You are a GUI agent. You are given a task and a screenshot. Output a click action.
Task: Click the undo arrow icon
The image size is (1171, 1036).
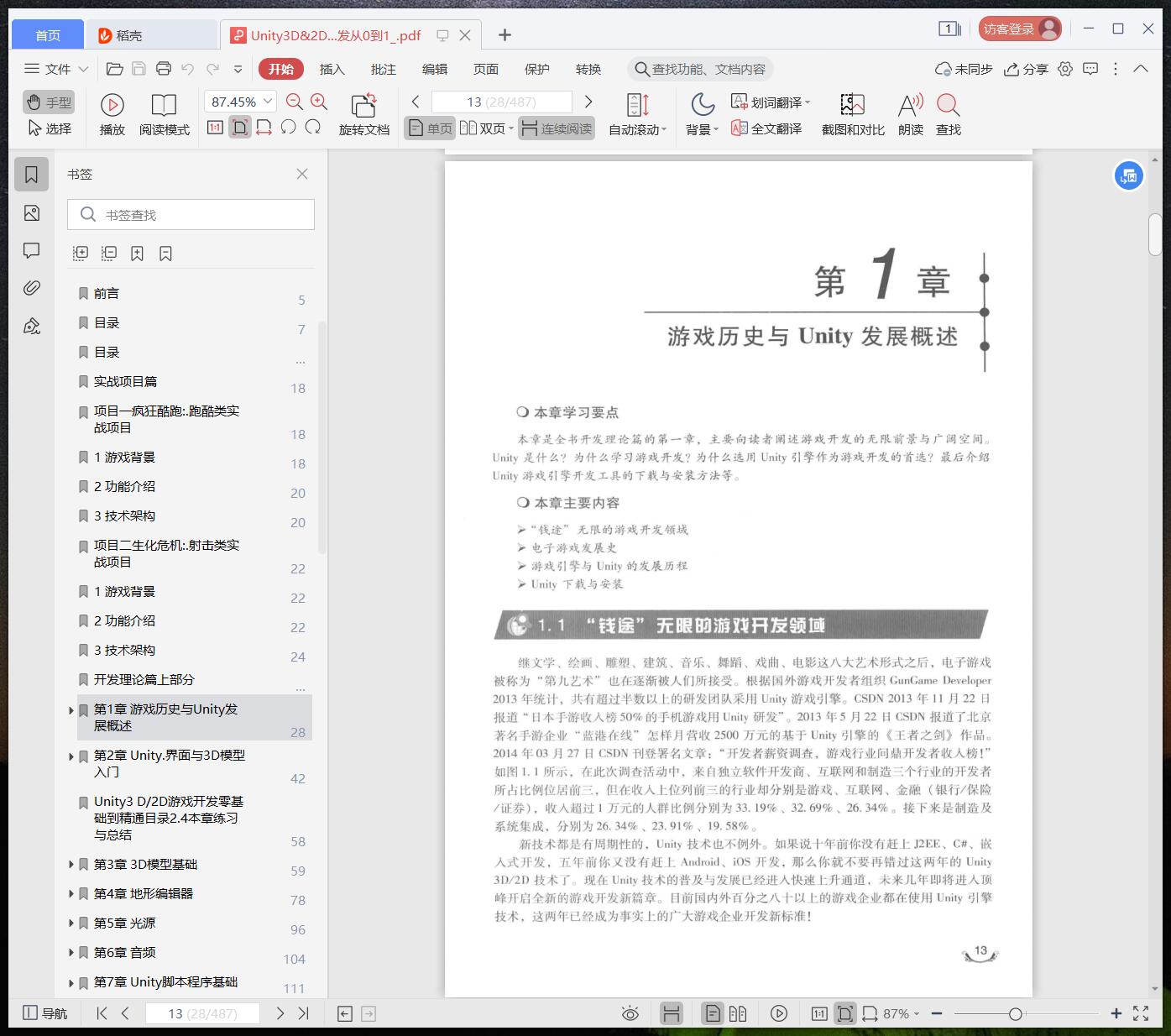point(188,69)
